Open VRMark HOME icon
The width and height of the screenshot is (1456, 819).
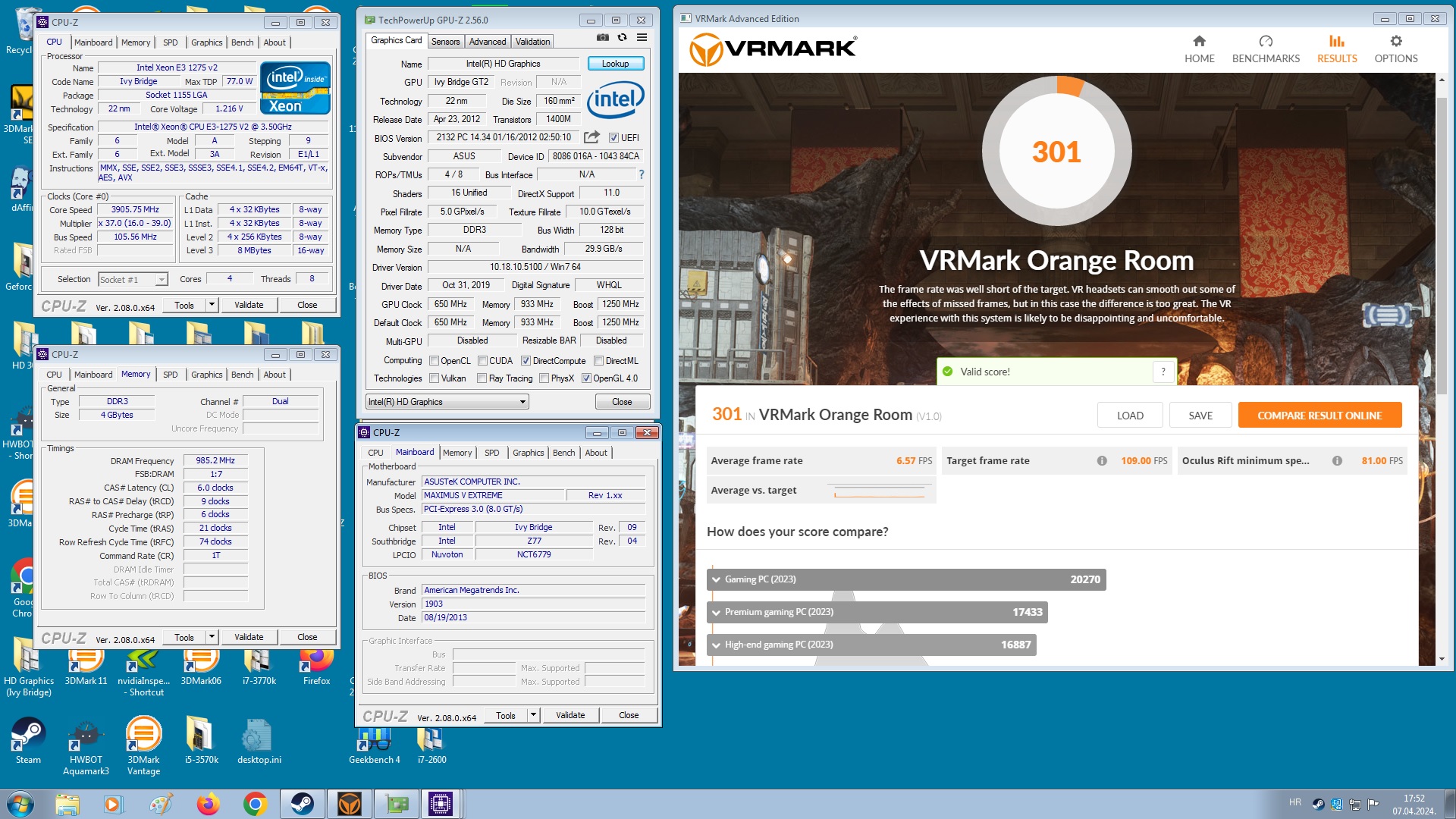tap(1199, 49)
